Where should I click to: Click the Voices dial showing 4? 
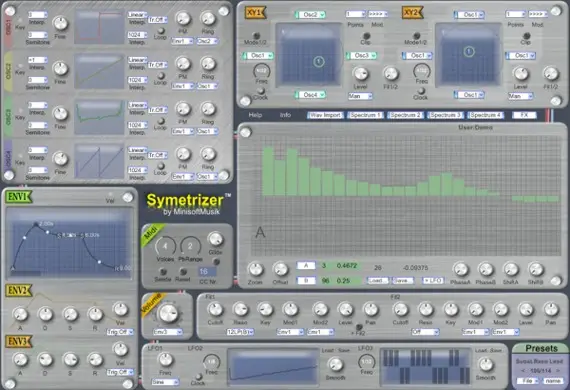tap(165, 246)
